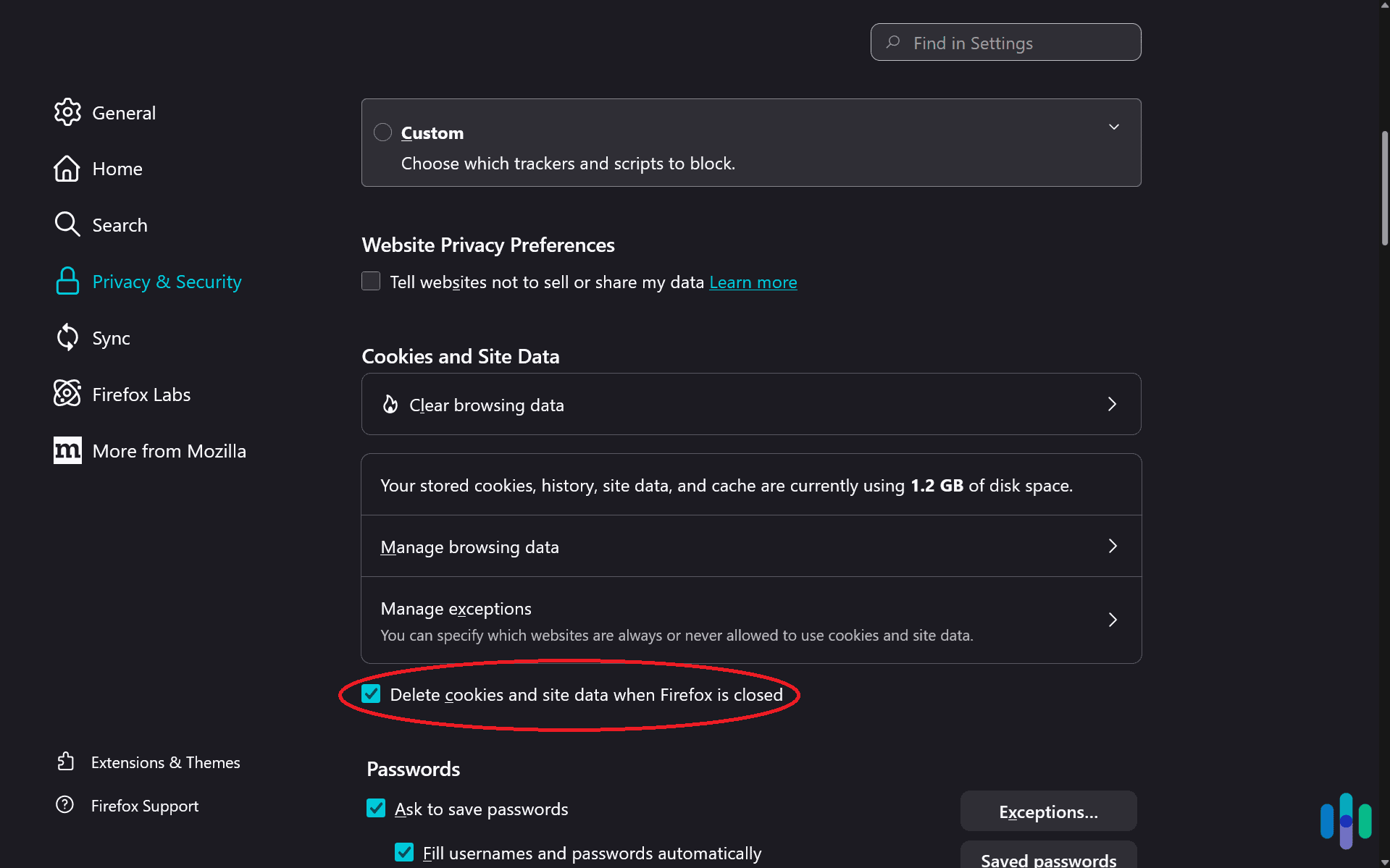The height and width of the screenshot is (868, 1390).
Task: Click the Find in Settings search field
Action: point(1005,42)
